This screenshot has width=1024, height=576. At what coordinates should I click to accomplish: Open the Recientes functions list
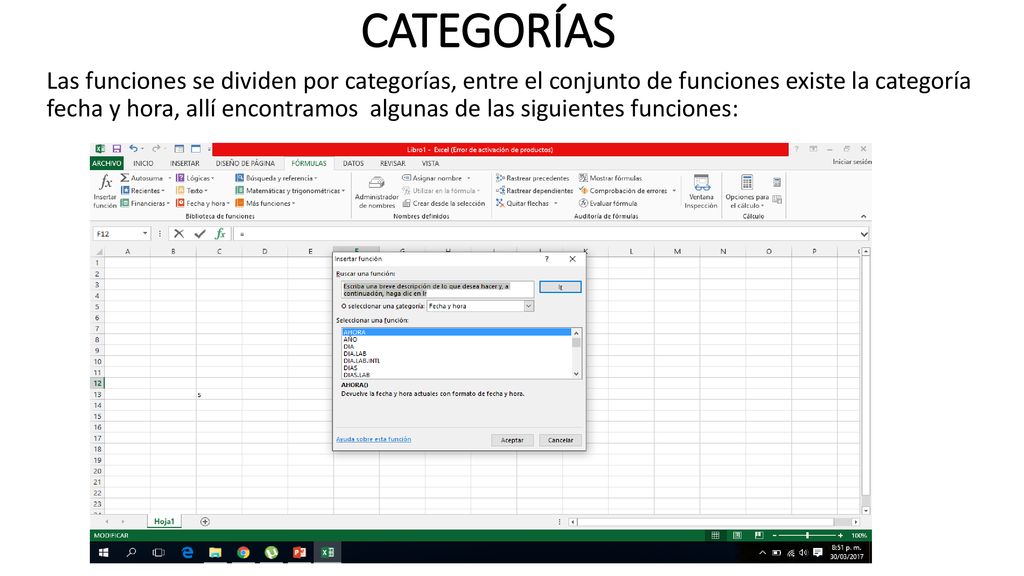click(x=144, y=191)
